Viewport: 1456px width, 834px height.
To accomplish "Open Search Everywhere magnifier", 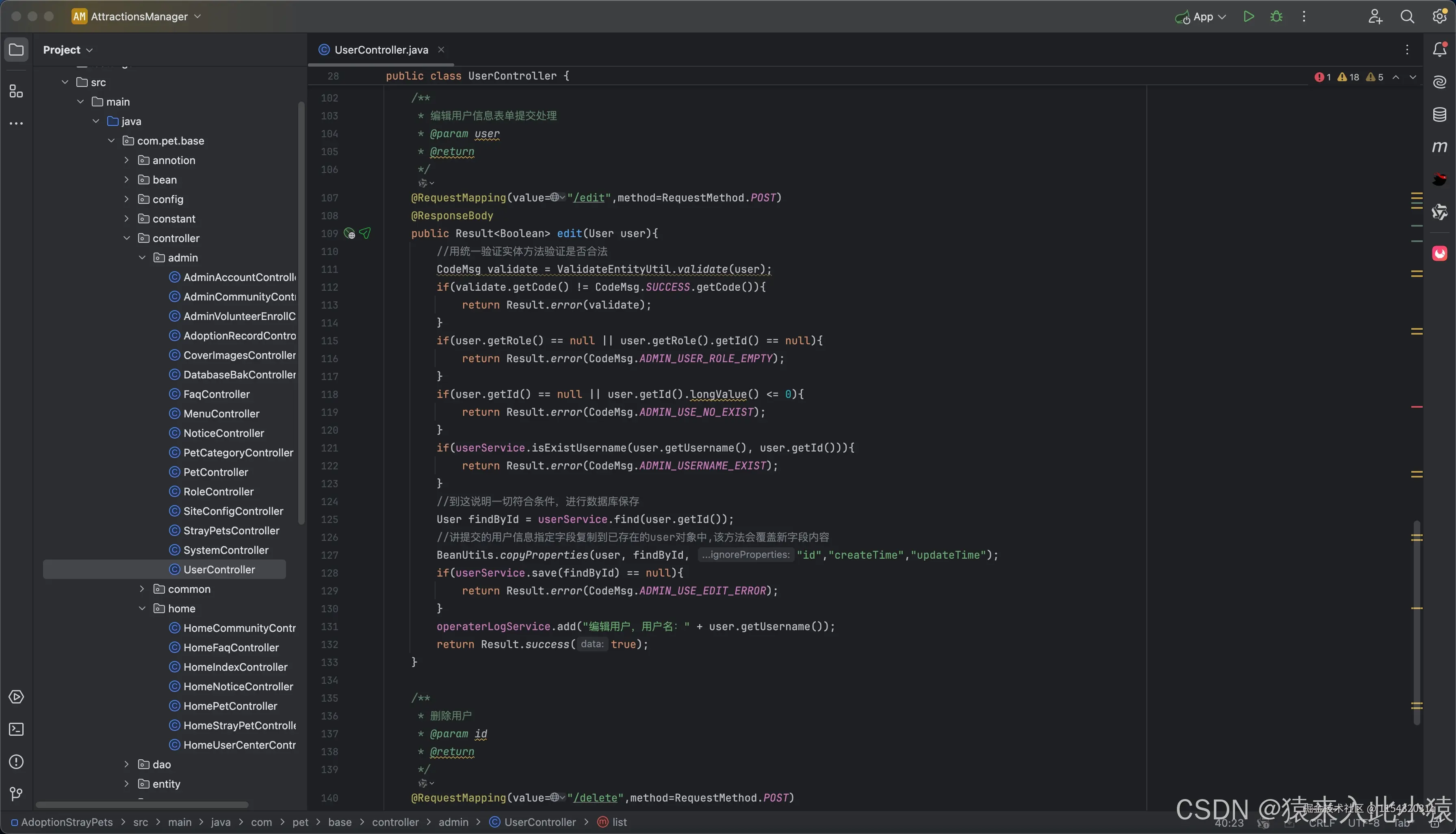I will tap(1407, 17).
